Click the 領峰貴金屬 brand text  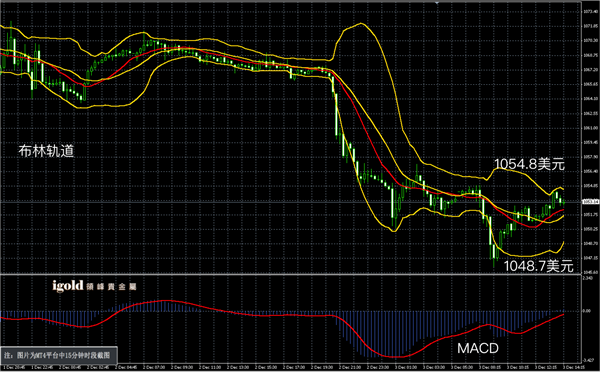click(111, 287)
